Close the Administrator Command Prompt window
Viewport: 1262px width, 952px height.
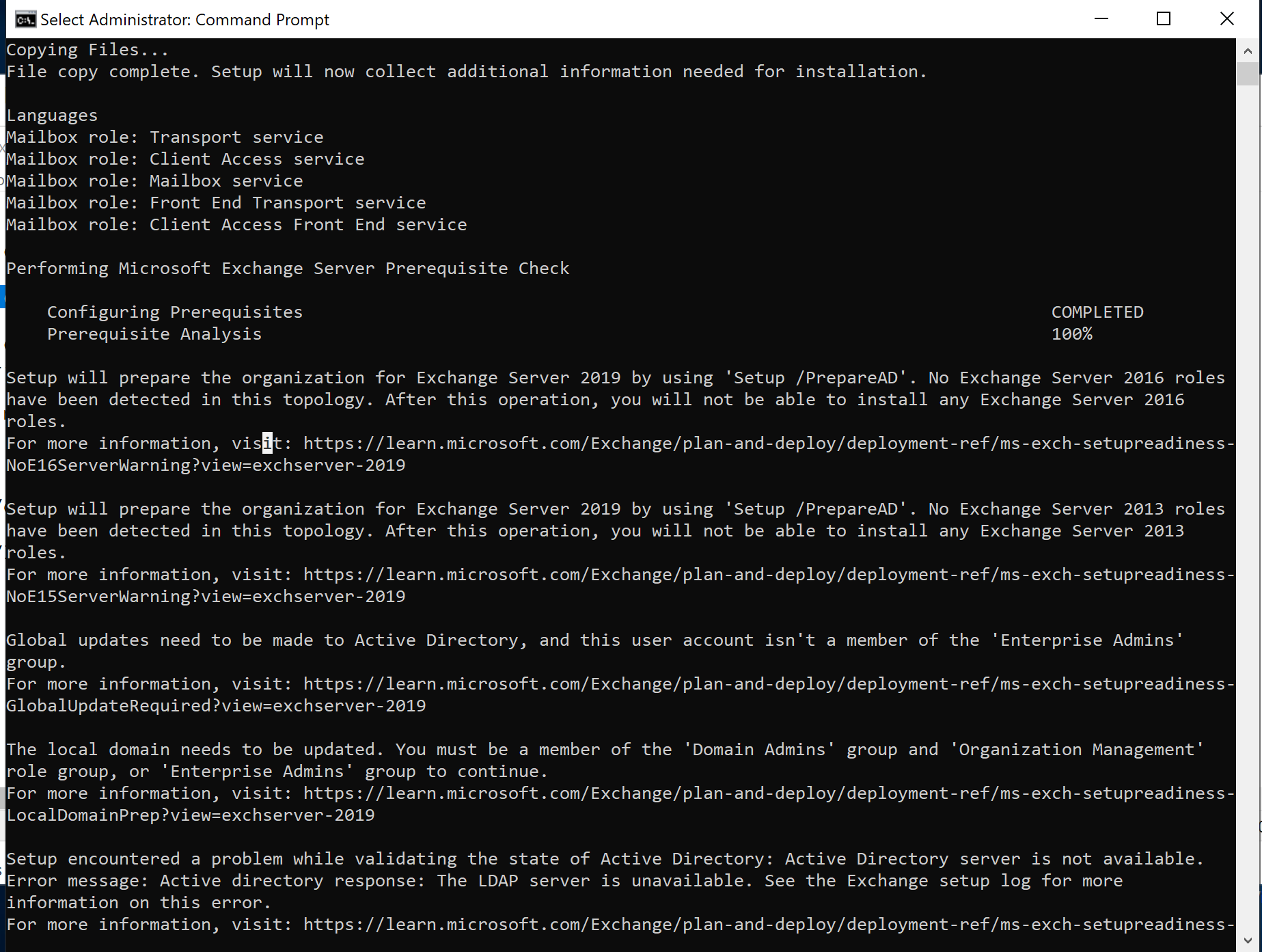point(1226,18)
